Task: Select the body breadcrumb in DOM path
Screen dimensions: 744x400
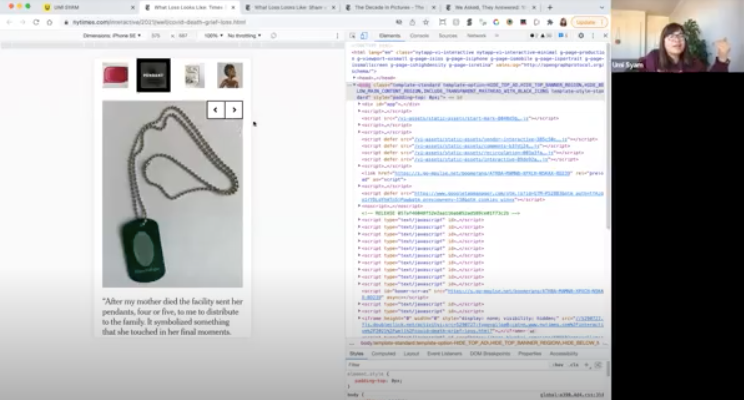Action: coord(479,343)
